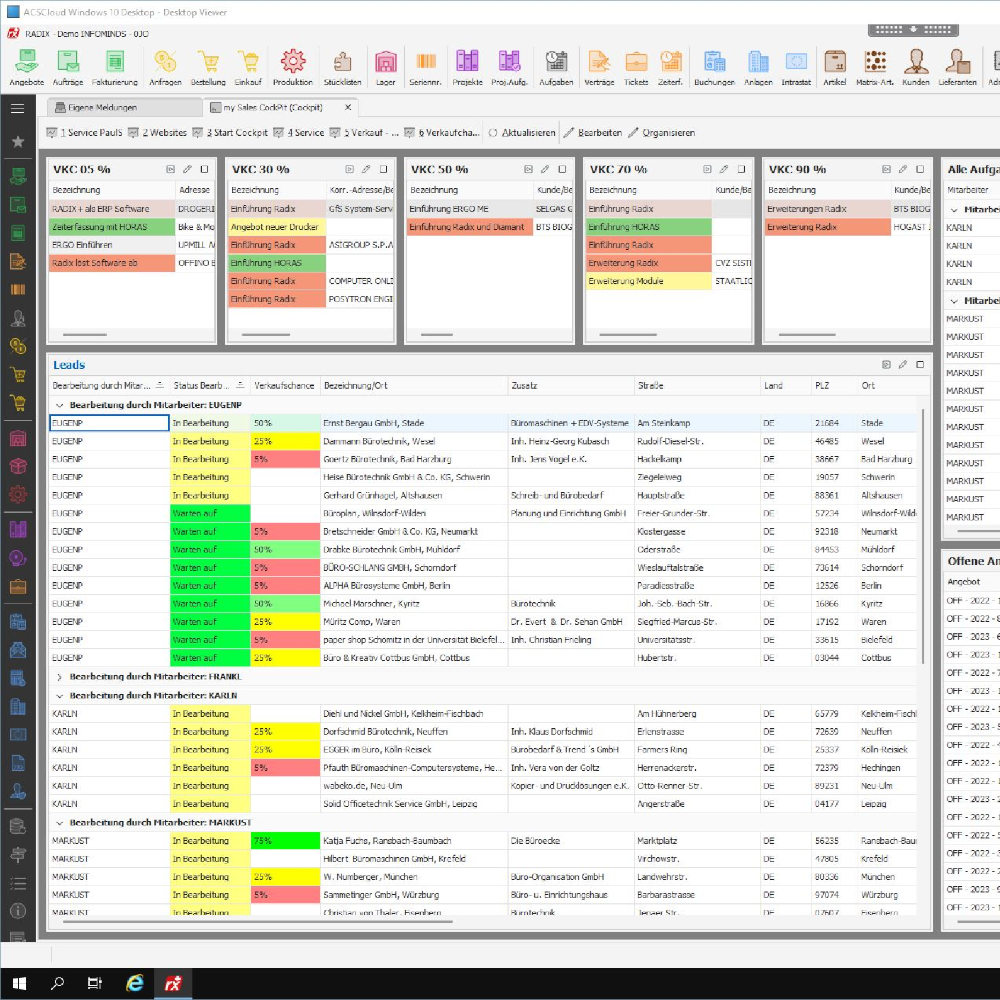This screenshot has height=1000, width=1000.
Task: Maximize the VKC 70 % widget
Action: 741,169
